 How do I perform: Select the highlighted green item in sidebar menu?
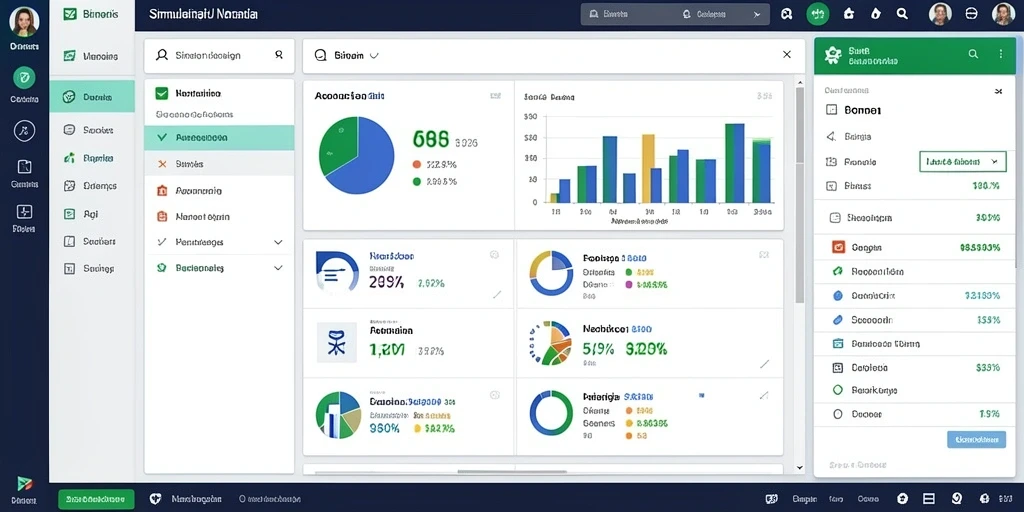[x=92, y=97]
